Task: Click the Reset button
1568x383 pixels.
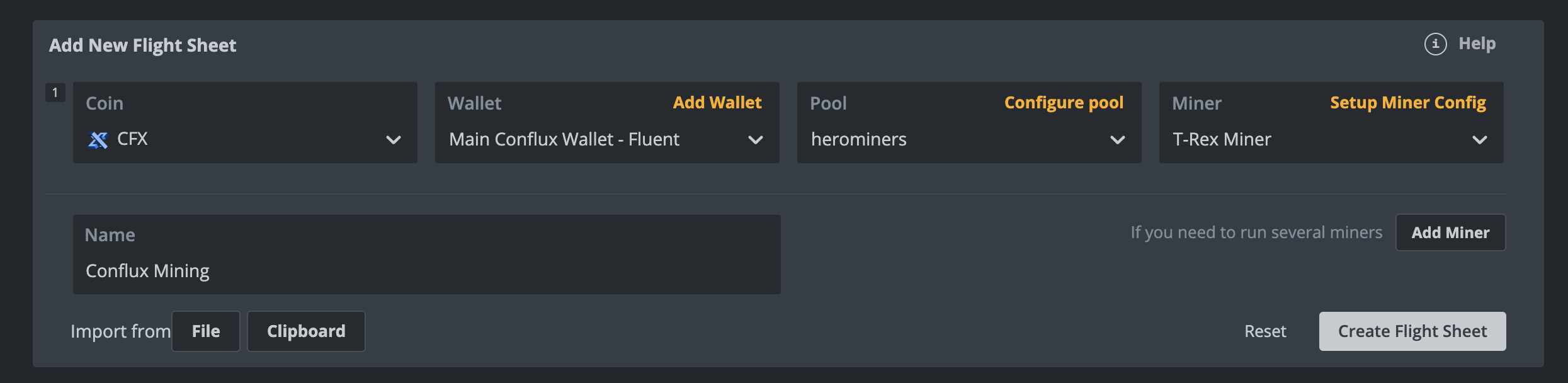Action: 1264,331
